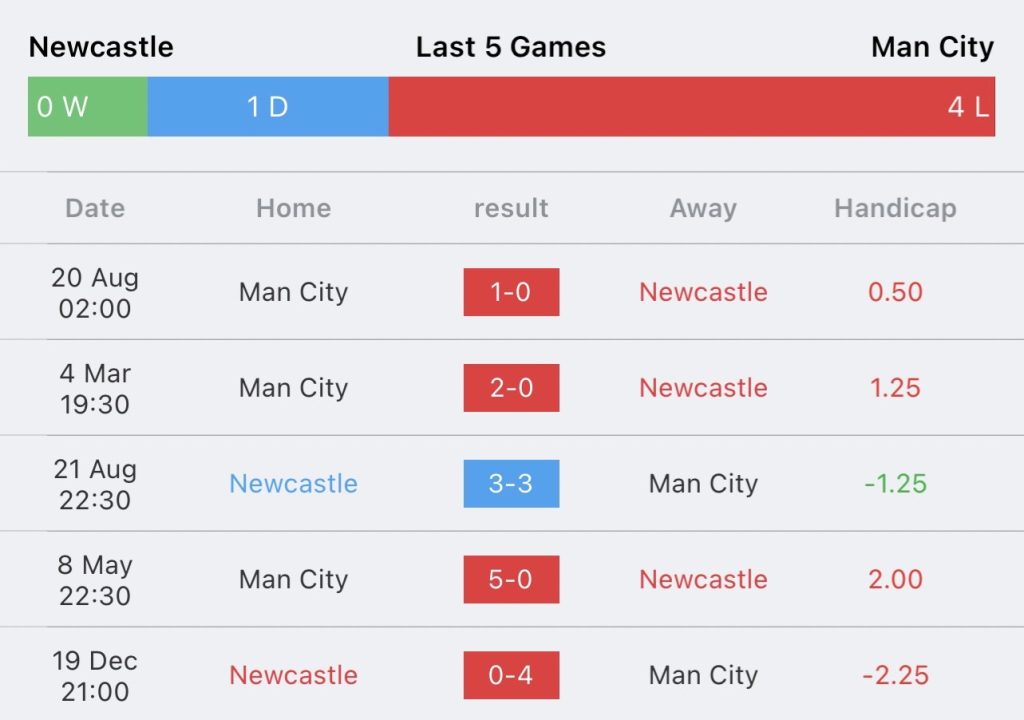
Task: Click the Handicap column header
Action: pyautogui.click(x=895, y=208)
